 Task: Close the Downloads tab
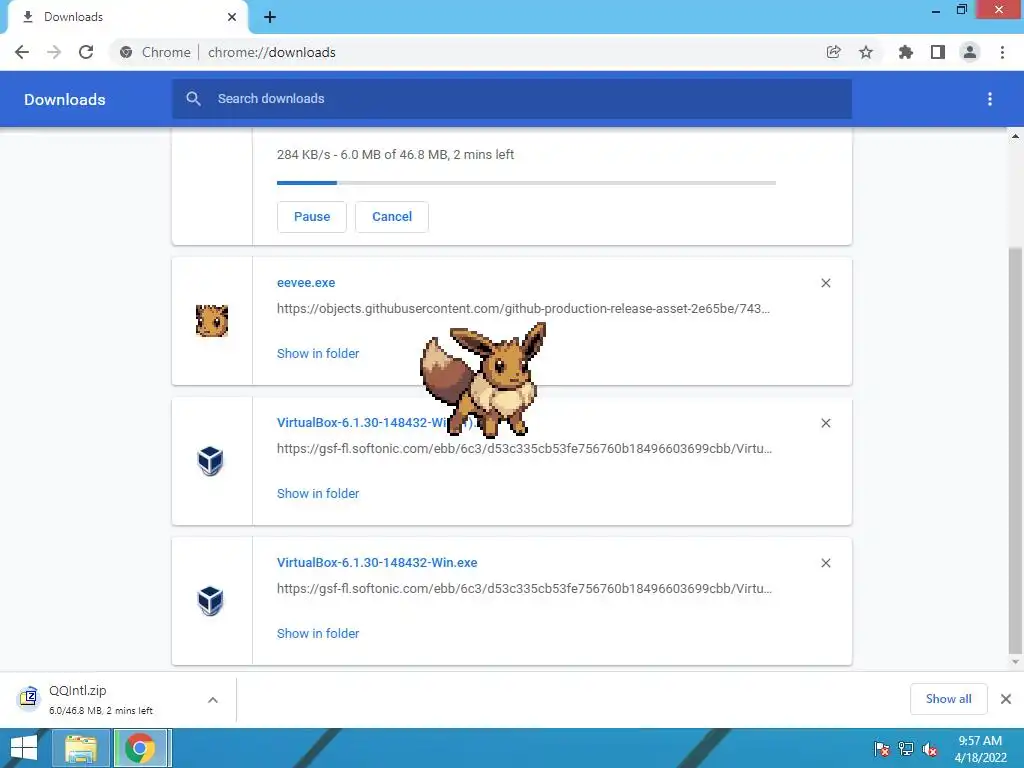232,17
